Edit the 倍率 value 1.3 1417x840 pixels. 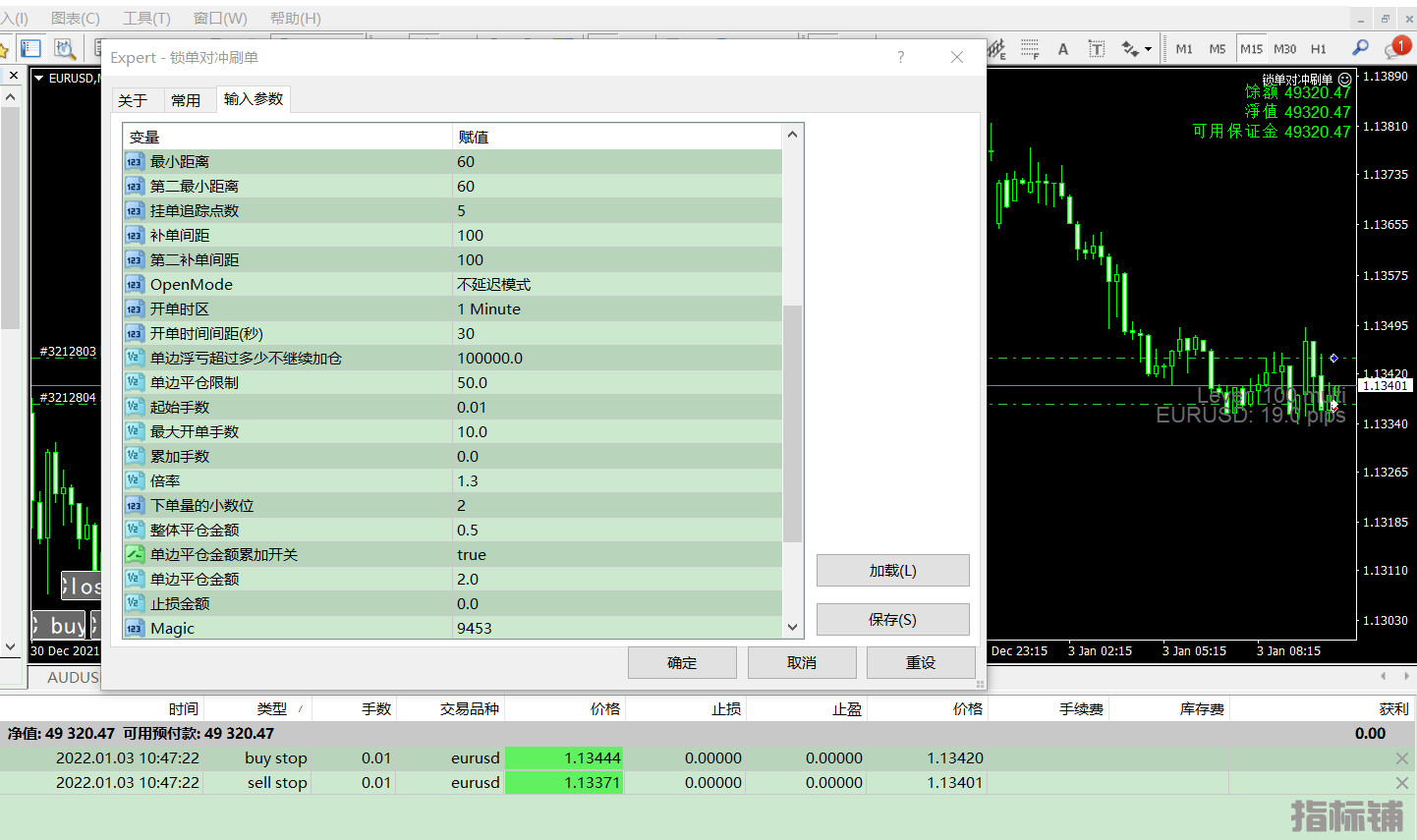pyautogui.click(x=617, y=481)
